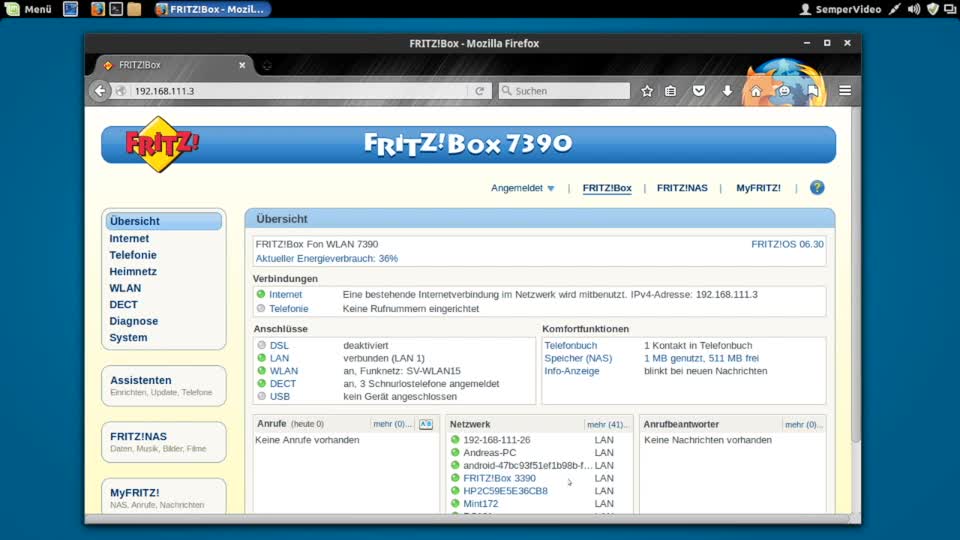This screenshot has width=960, height=540.
Task: Click the show desktop icon in taskbar
Action: point(70,9)
